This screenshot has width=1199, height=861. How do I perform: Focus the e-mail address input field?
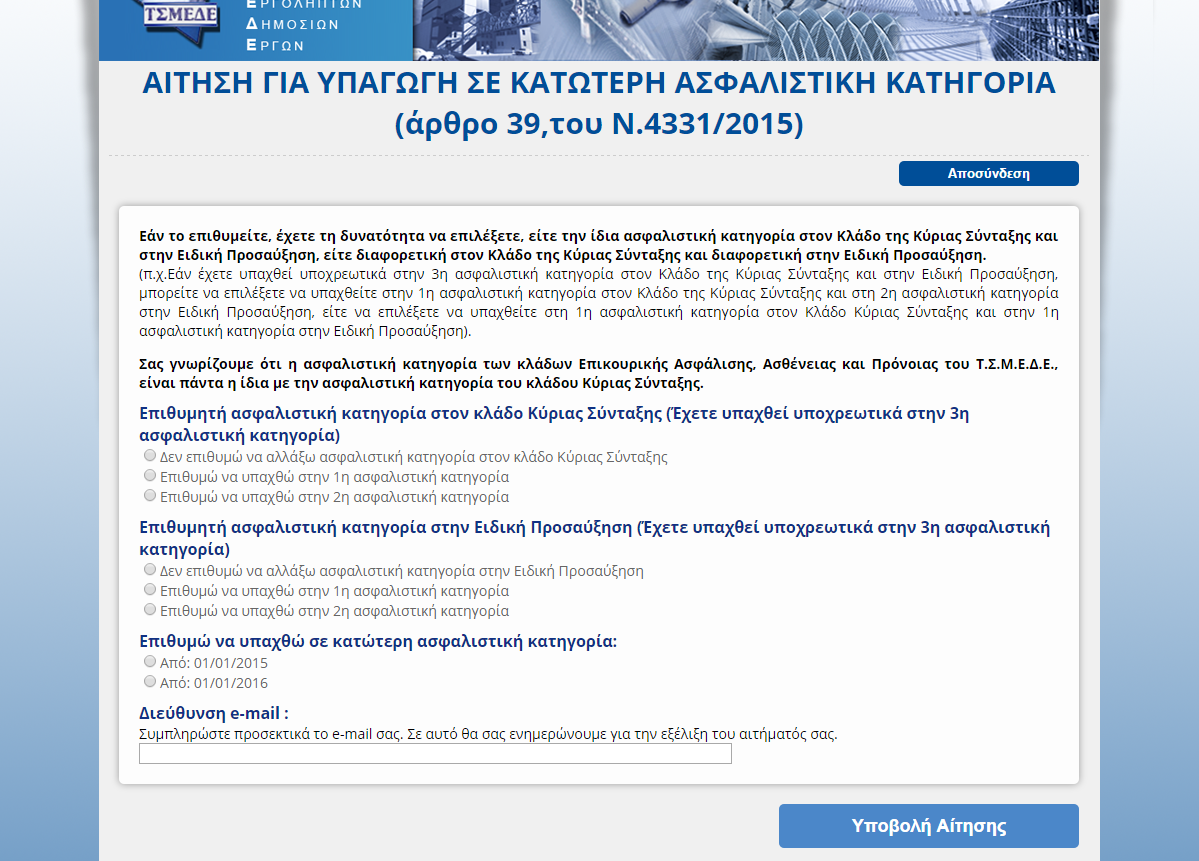click(x=435, y=754)
